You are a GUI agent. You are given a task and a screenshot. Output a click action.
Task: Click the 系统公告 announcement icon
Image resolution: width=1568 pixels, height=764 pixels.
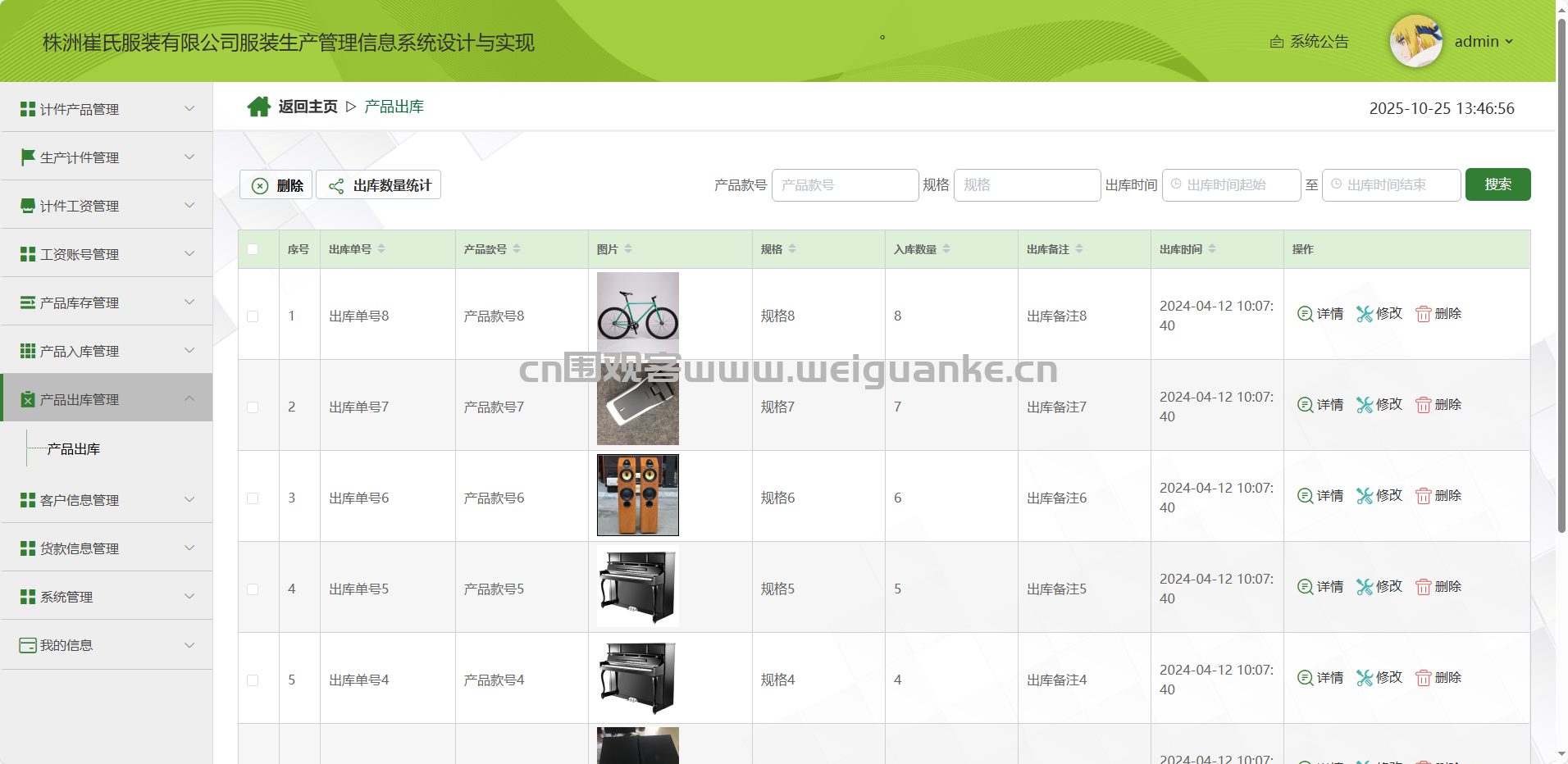coord(1276,42)
